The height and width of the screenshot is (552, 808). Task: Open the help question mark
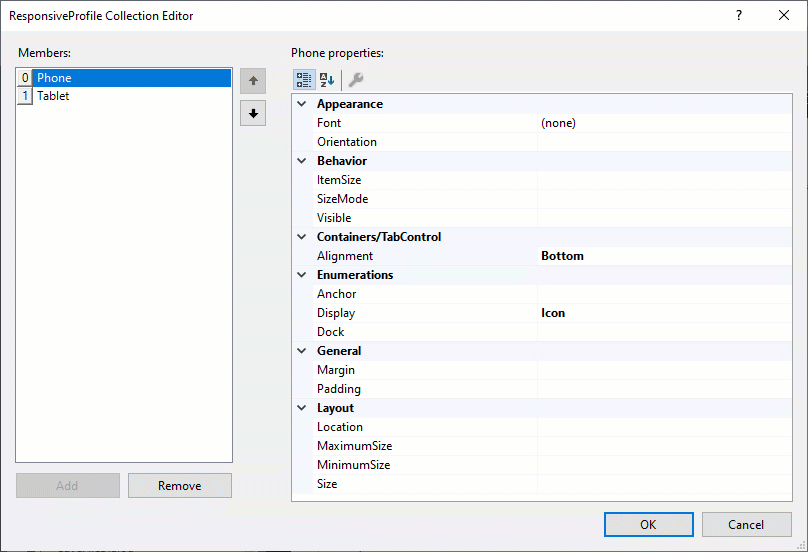coord(739,15)
